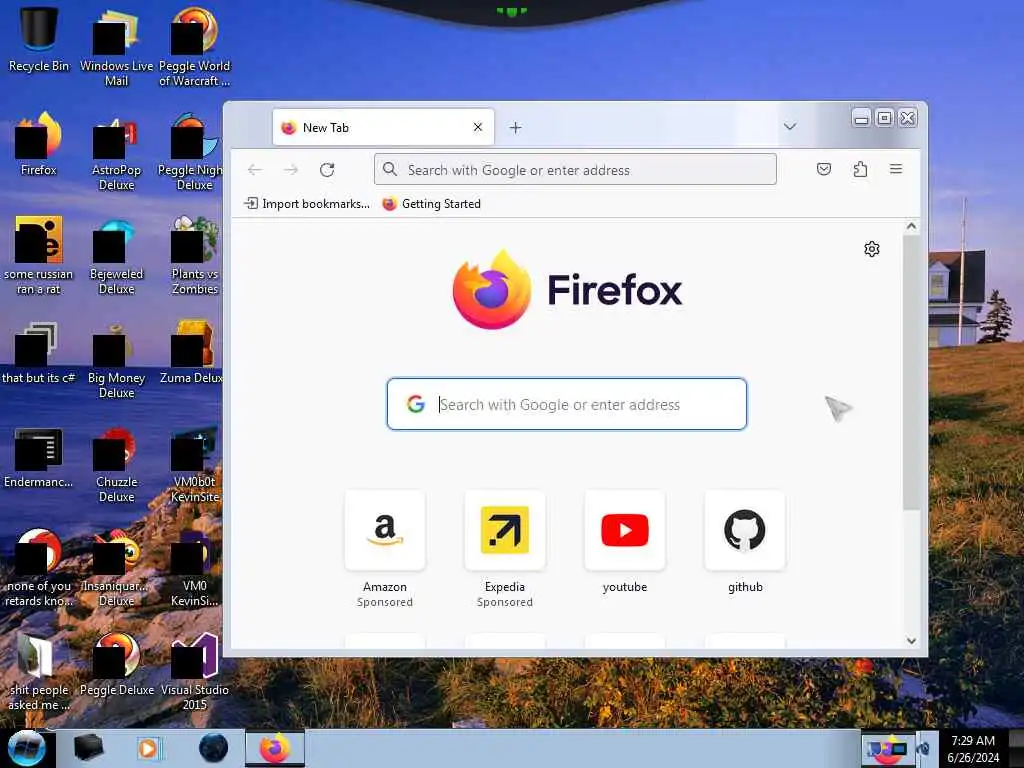
Task: Click the Firefox back arrow button
Action: (x=255, y=170)
